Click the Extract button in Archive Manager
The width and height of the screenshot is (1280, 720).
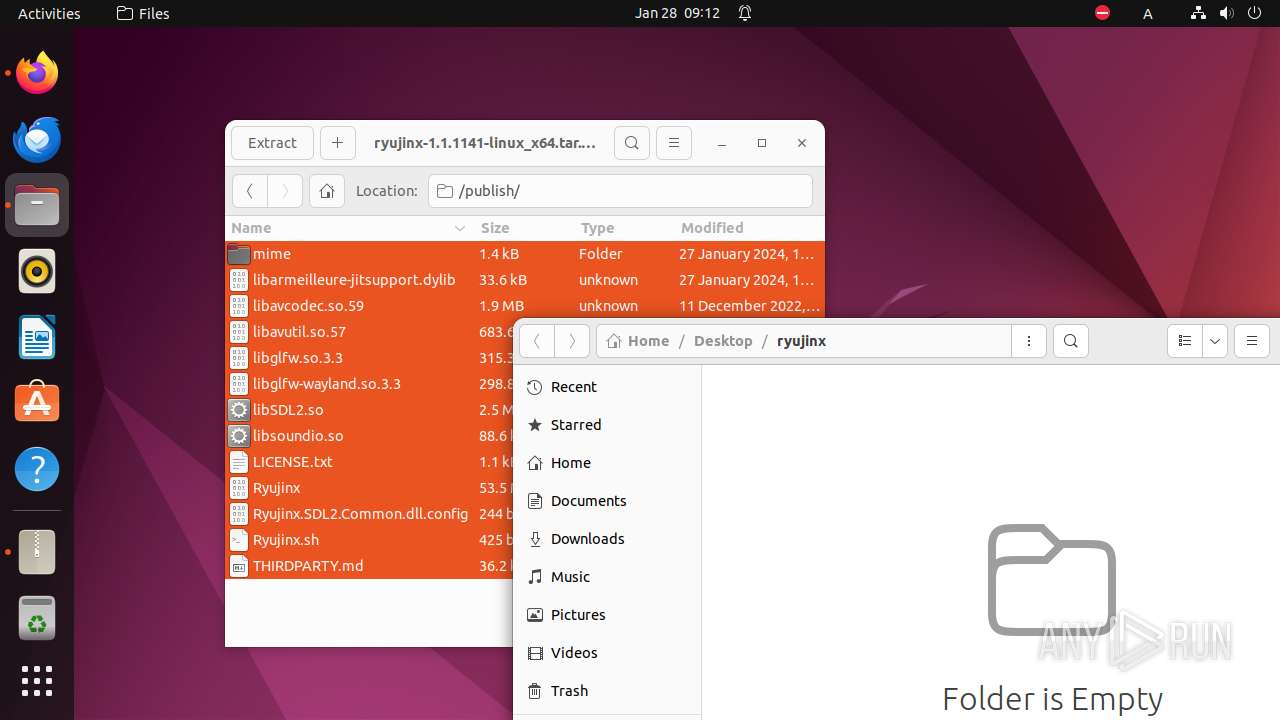(x=272, y=143)
